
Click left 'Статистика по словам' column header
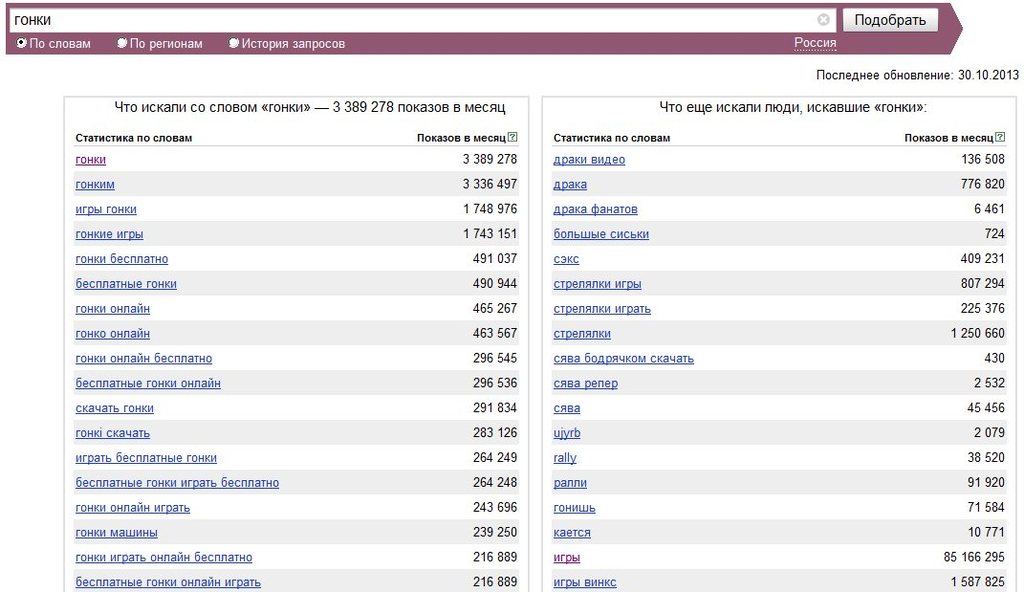tap(134, 138)
